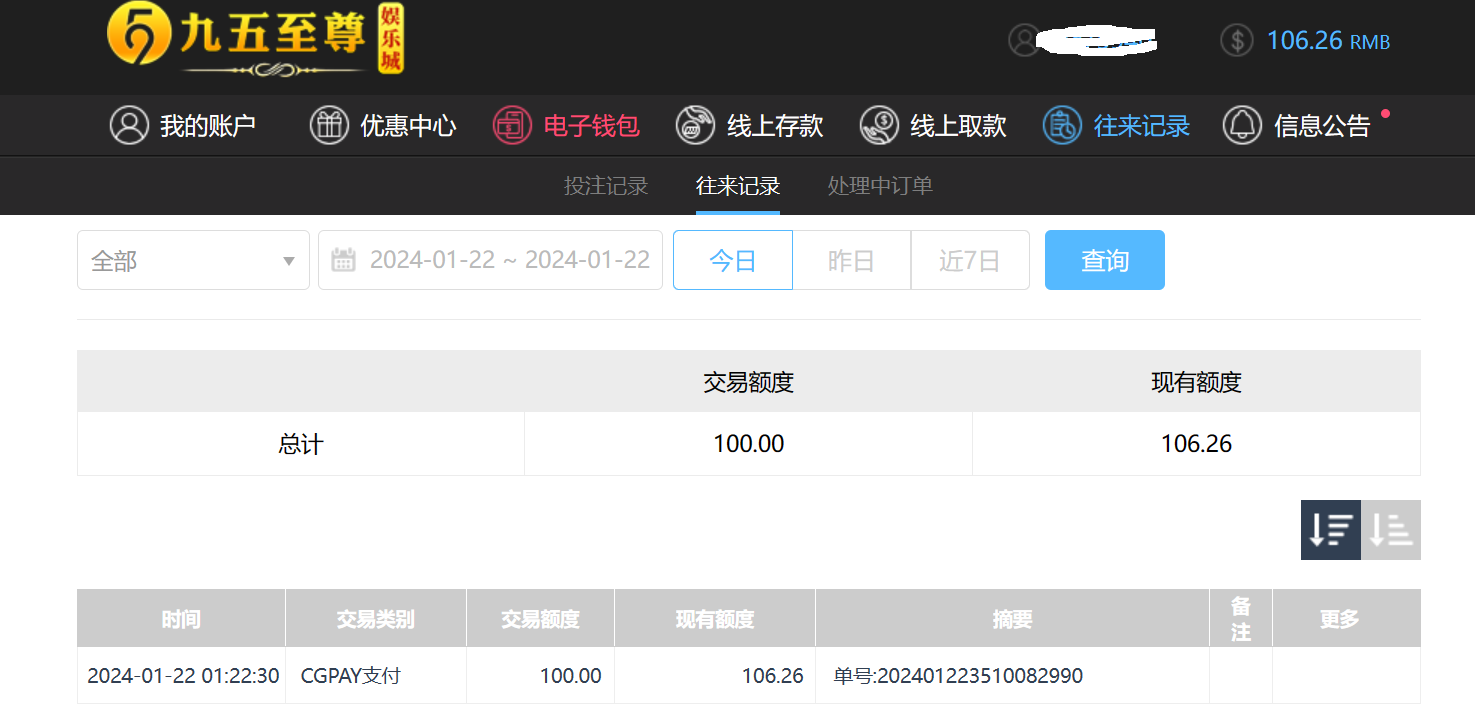This screenshot has width=1475, height=723.
Task: Click the 我的账户 person icon
Action: click(x=129, y=126)
